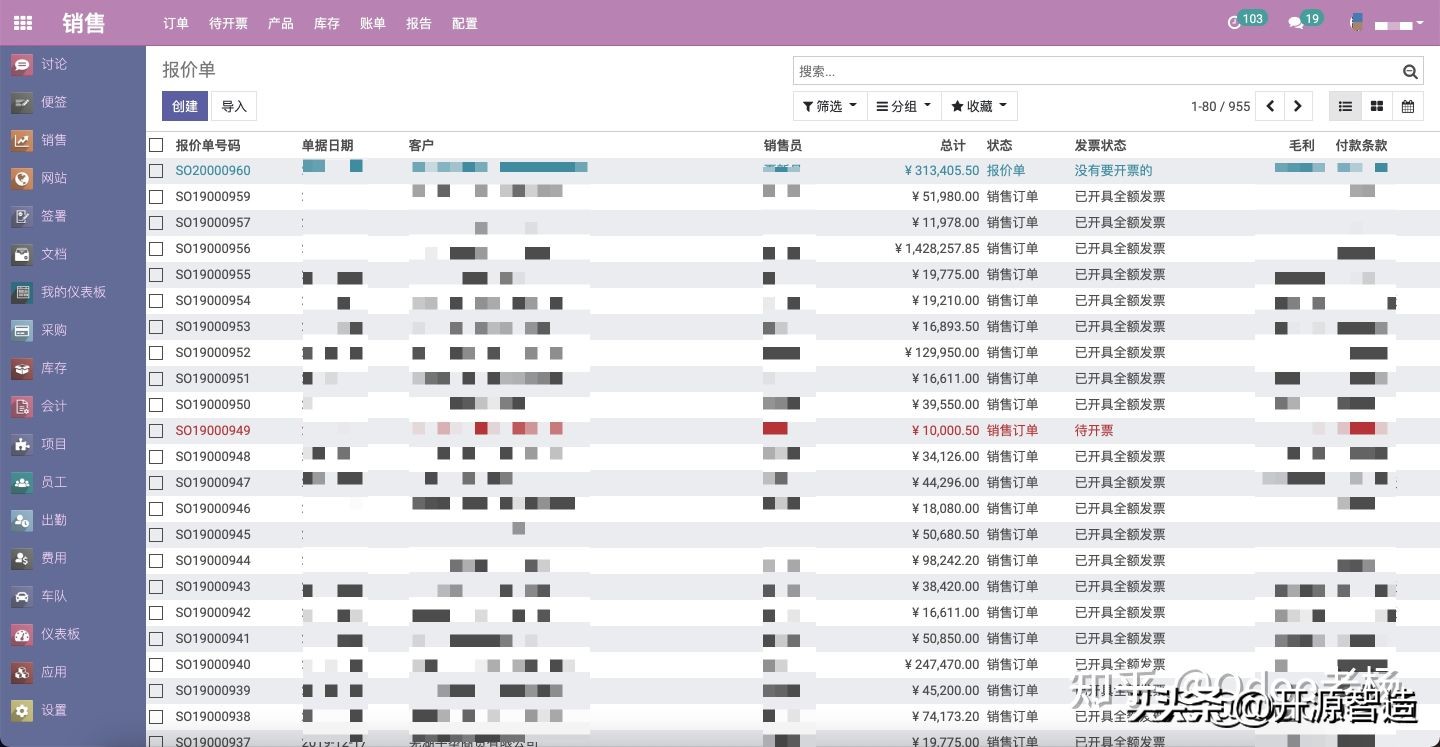Expand the 收藏 favorites dropdown
1440x747 pixels.
[x=979, y=106]
